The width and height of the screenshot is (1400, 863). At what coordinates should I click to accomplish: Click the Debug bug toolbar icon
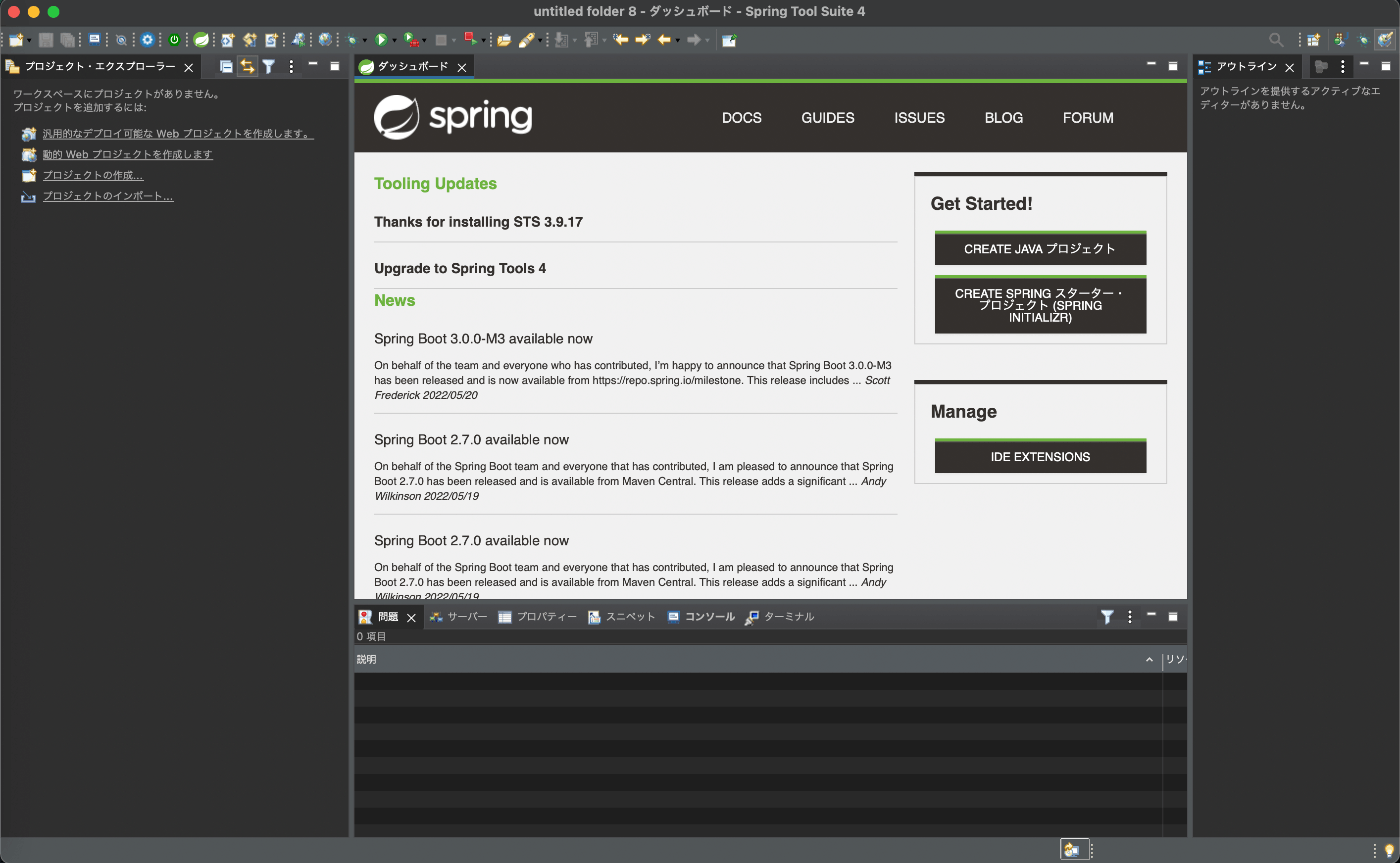coord(352,40)
